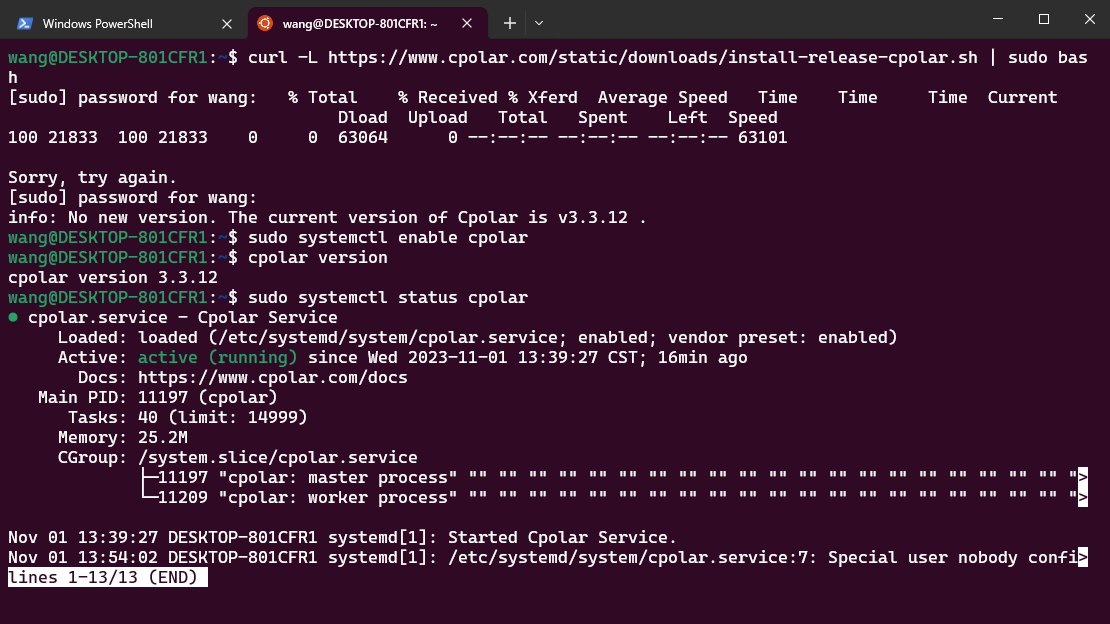Maximize the terminal window

(1043, 19)
